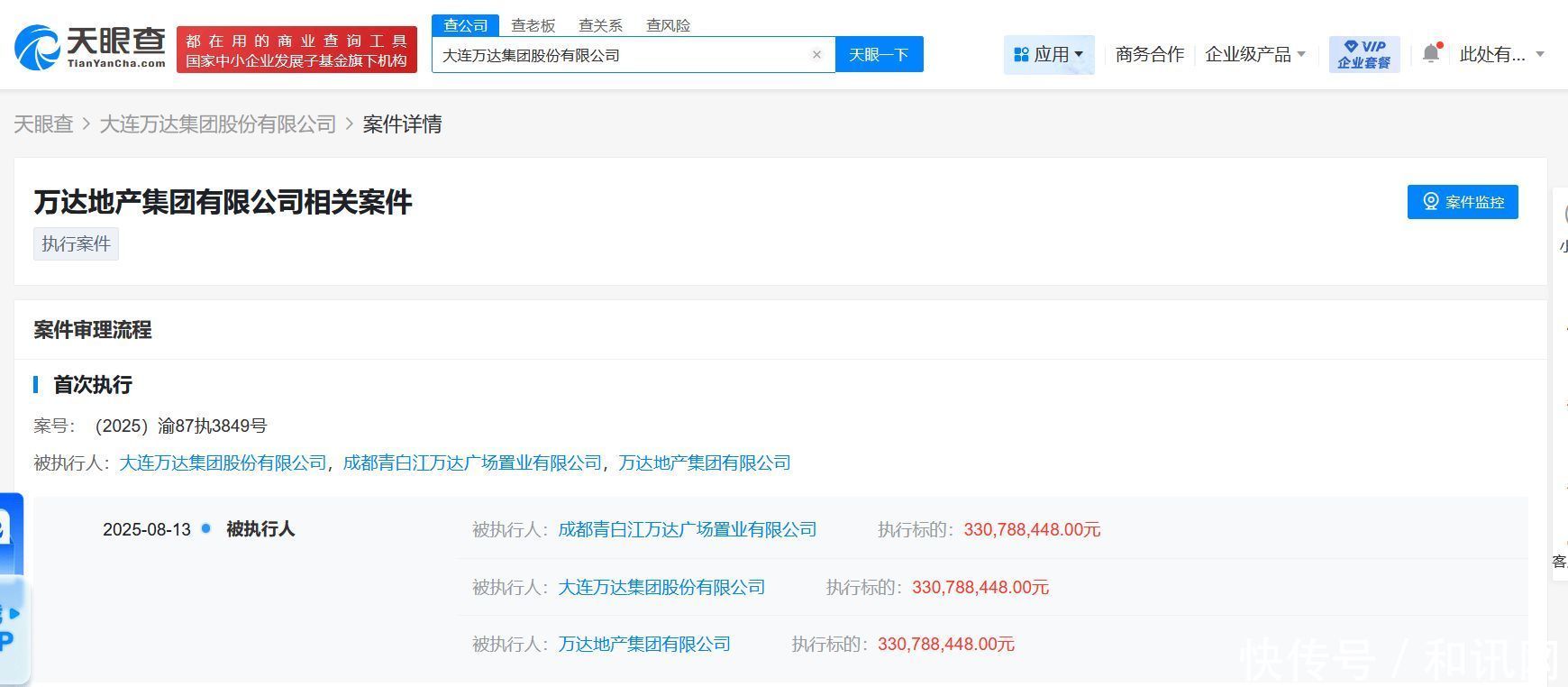Clear the search box with the X icon
Image resolution: width=1568 pixels, height=687 pixels.
816,55
